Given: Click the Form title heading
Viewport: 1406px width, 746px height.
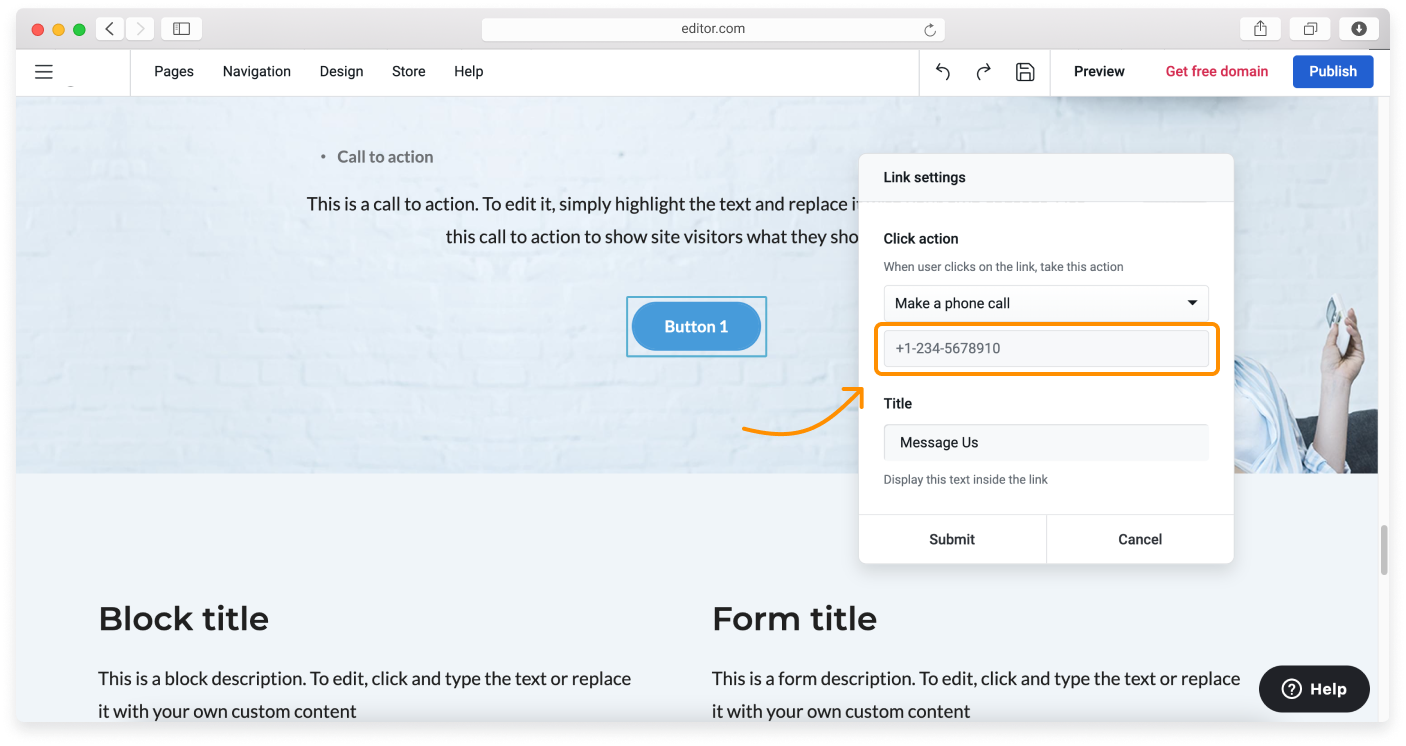Looking at the screenshot, I should [795, 619].
